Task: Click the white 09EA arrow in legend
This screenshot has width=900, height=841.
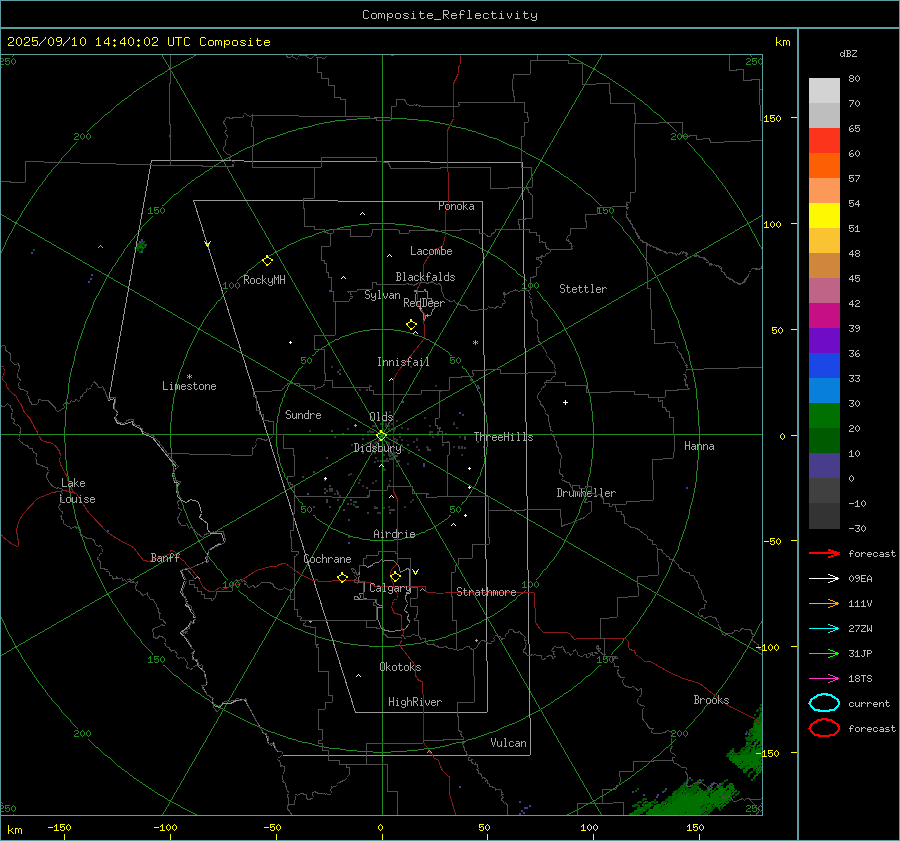Action: coord(824,578)
